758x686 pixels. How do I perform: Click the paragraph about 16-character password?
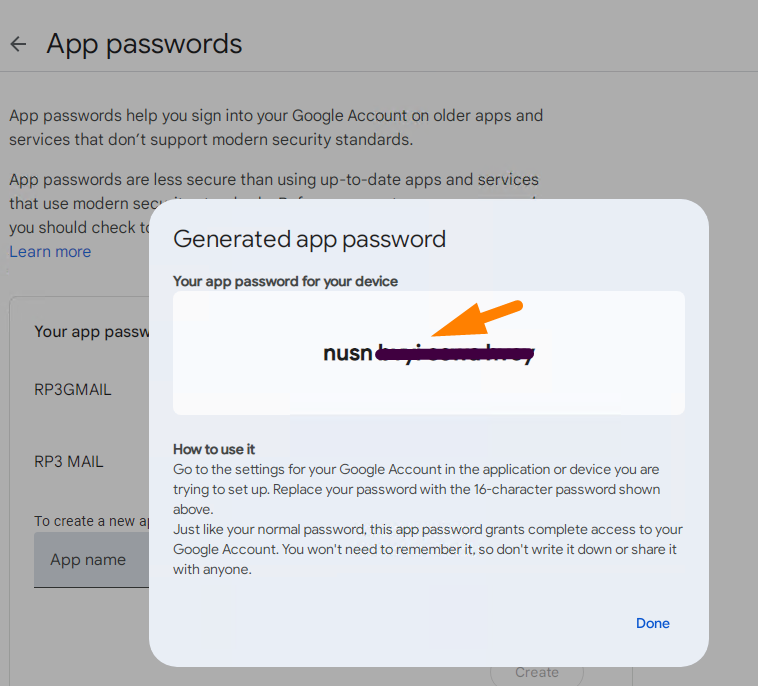click(416, 489)
